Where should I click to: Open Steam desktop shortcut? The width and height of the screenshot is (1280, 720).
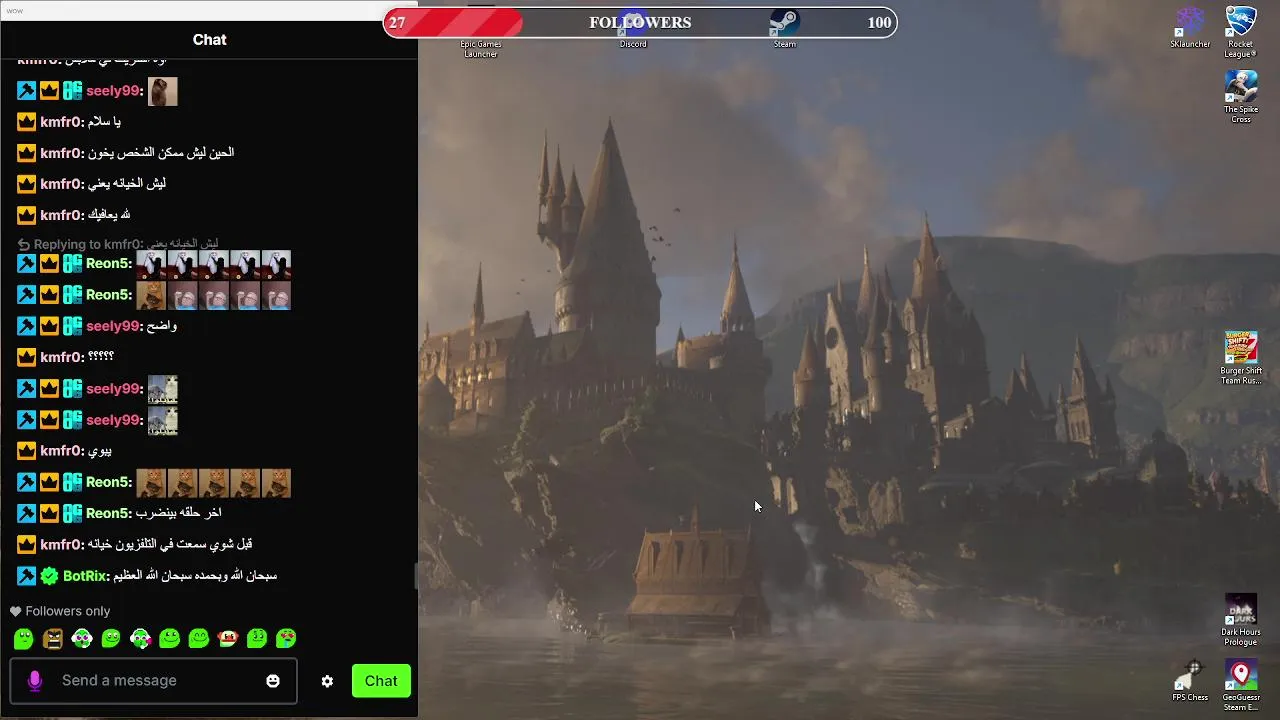(784, 27)
